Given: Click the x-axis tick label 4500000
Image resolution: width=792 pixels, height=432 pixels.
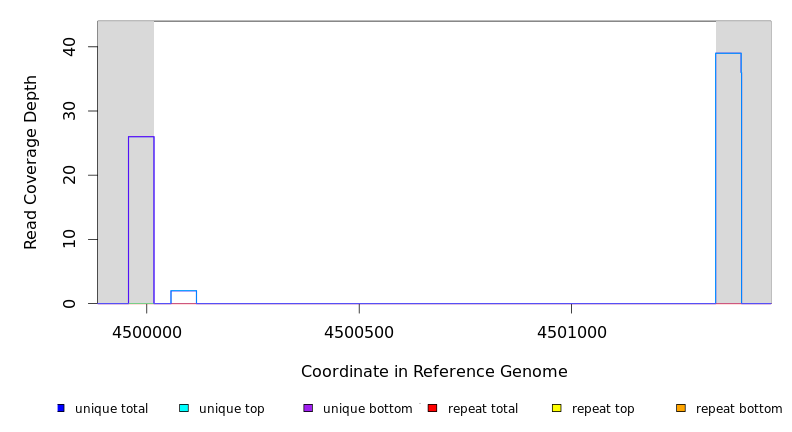Looking at the screenshot, I should (147, 333).
